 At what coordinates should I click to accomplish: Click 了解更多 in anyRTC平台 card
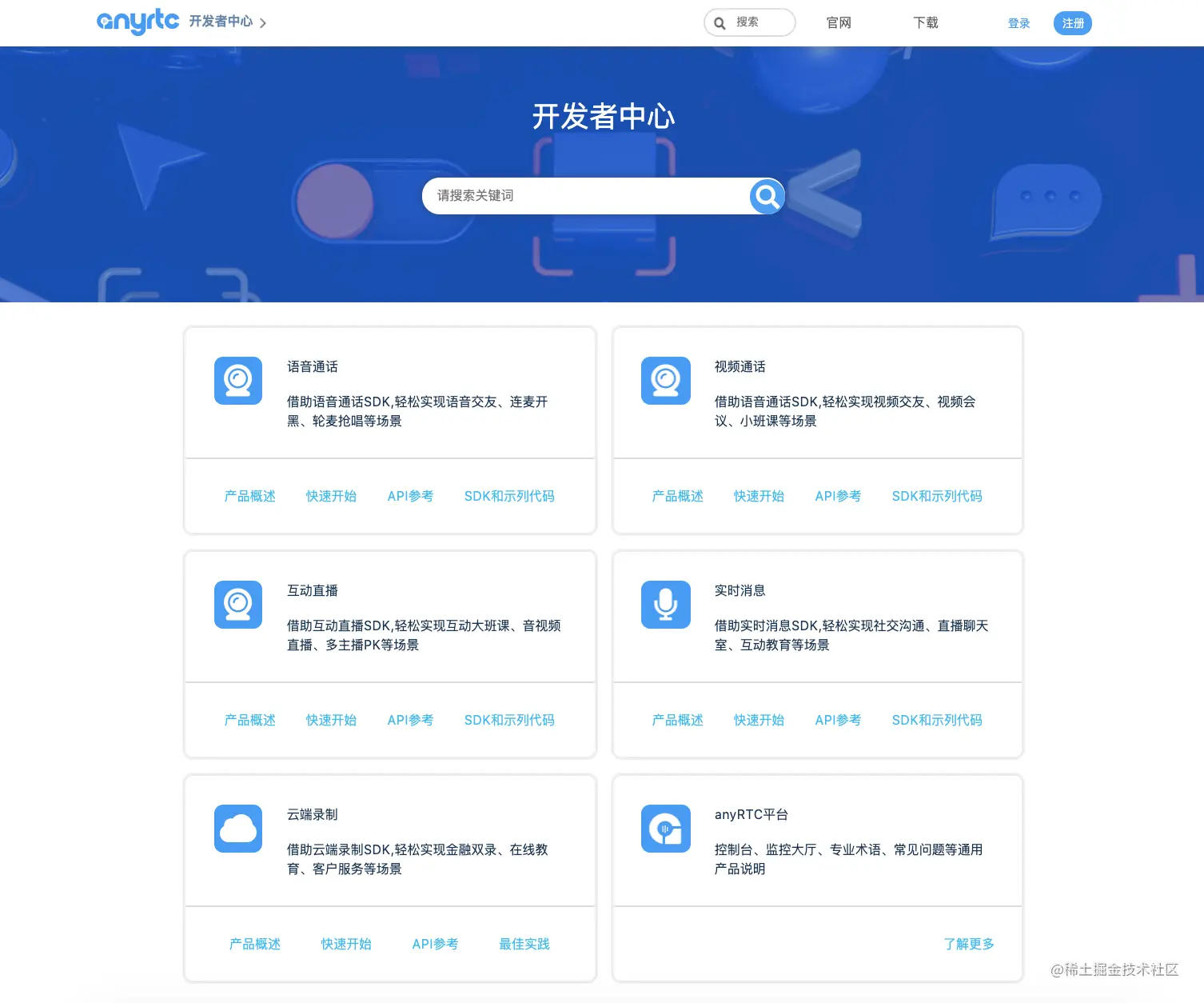[969, 944]
